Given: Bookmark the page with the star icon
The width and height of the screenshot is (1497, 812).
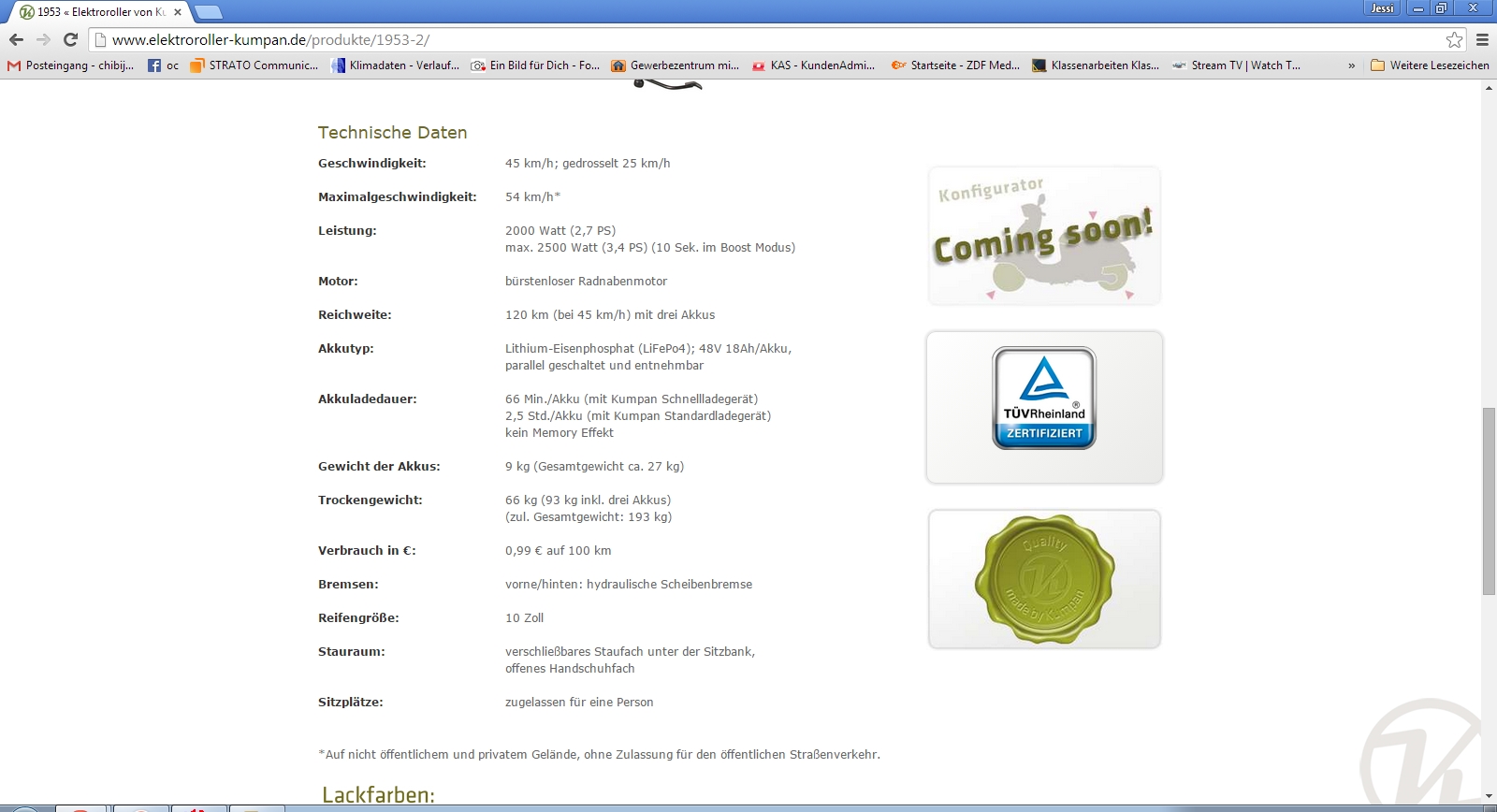Looking at the screenshot, I should pos(1454,39).
